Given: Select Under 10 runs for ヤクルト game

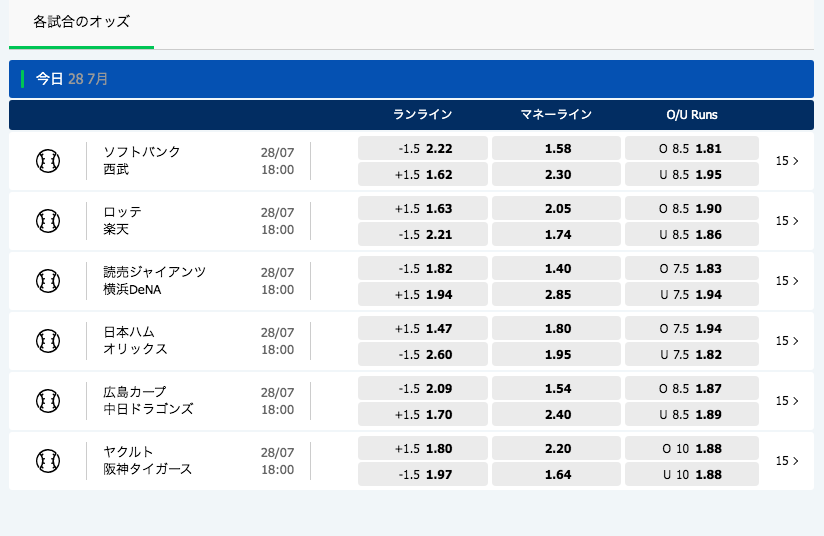Looking at the screenshot, I should click(x=691, y=474).
